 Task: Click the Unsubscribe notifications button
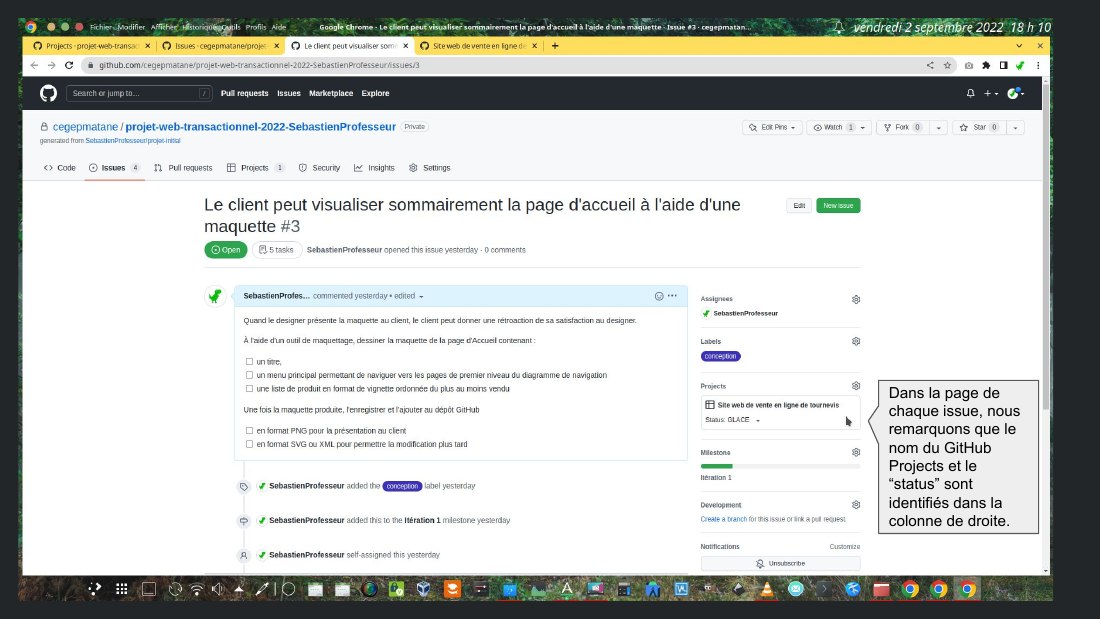(x=780, y=564)
